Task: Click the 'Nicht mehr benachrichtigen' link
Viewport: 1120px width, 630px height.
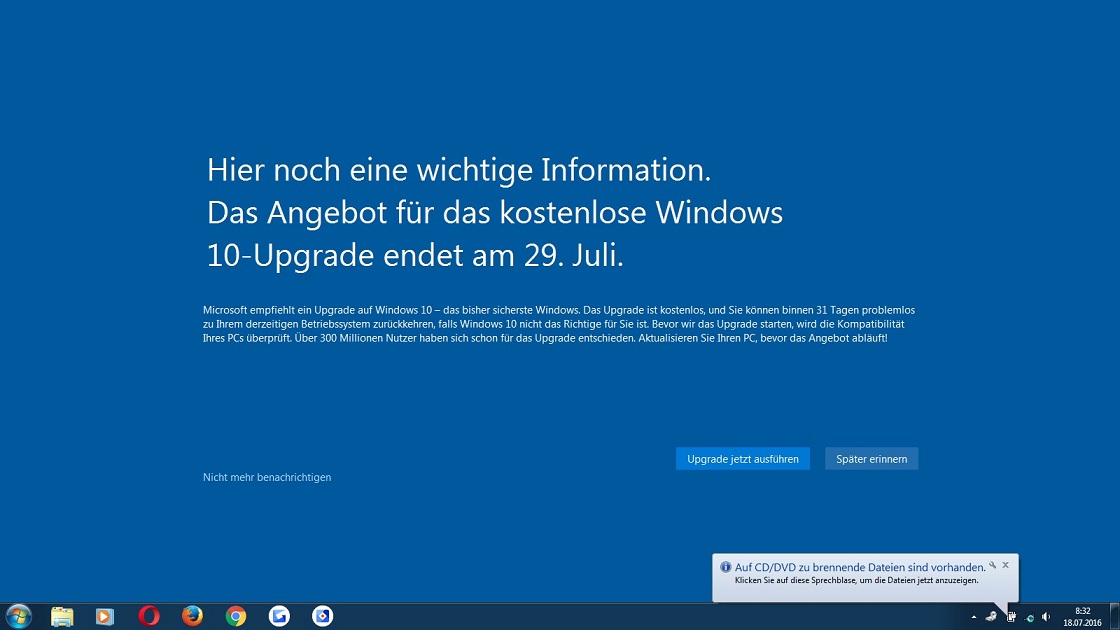Action: click(x=267, y=477)
